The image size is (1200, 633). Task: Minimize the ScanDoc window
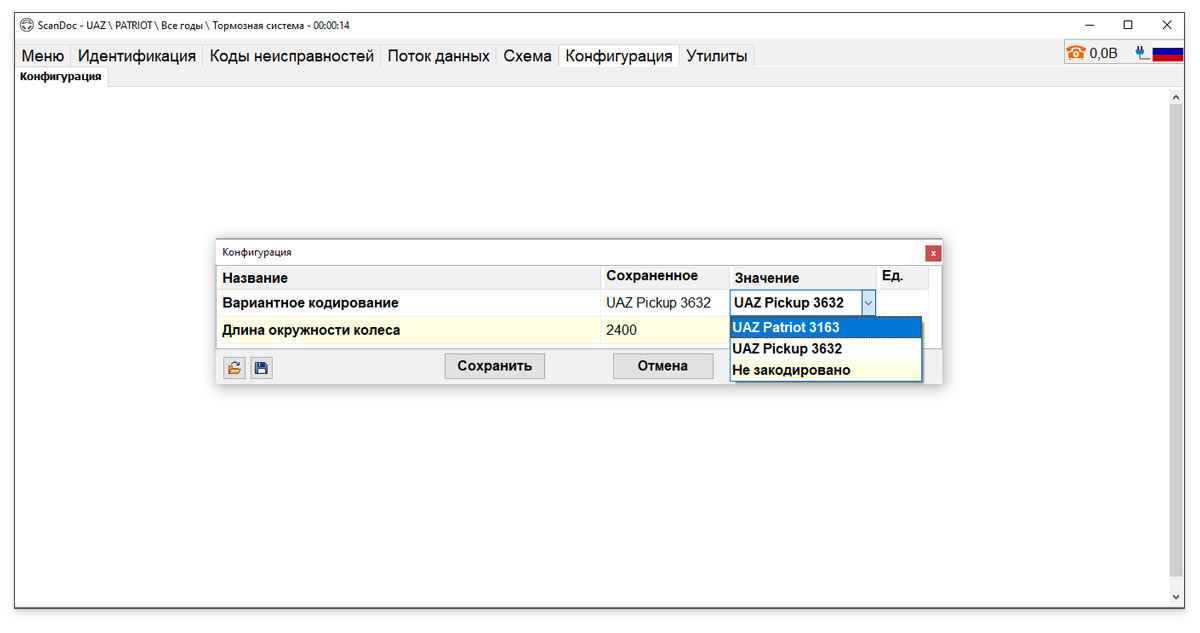point(1089,25)
